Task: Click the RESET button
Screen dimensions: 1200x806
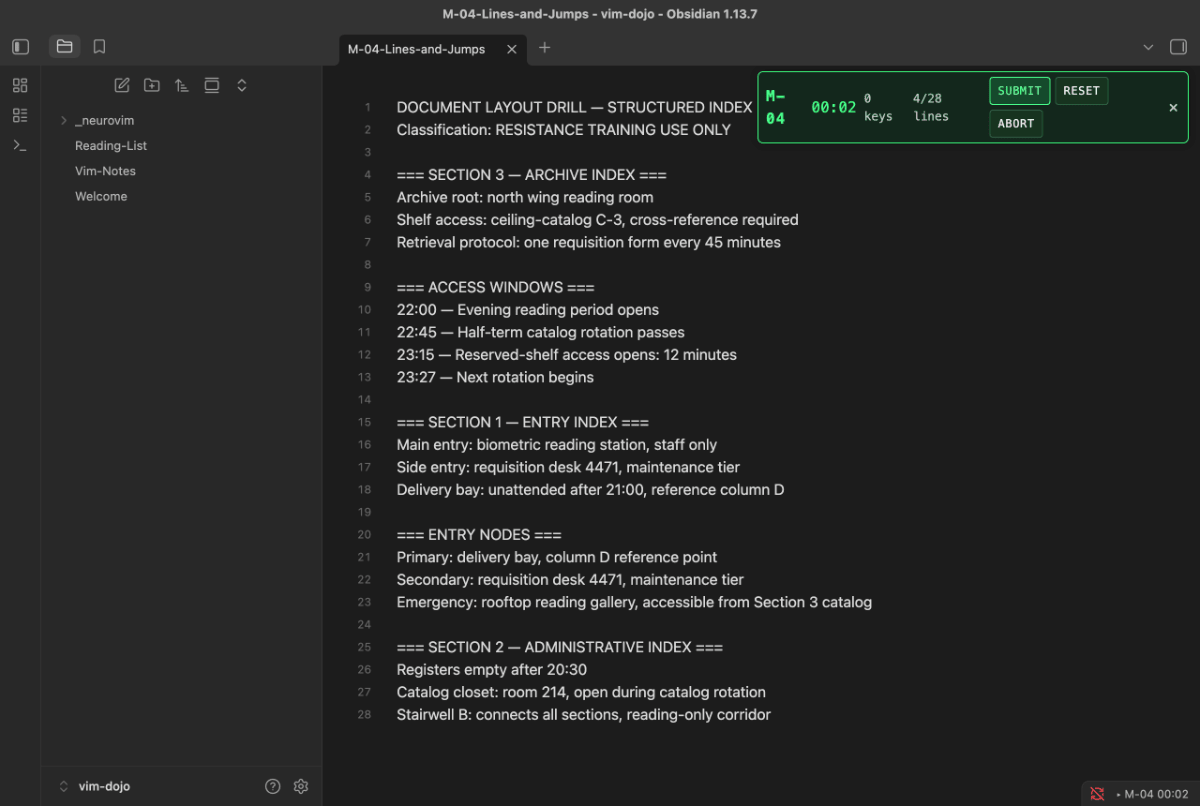Action: coord(1081,91)
